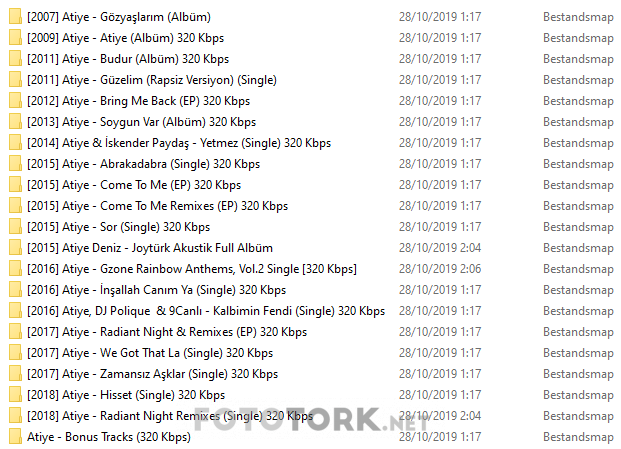
Task: Select folder name '[2015] Atiye - Sor (Single) 320 Kbps'
Action: click(118, 227)
